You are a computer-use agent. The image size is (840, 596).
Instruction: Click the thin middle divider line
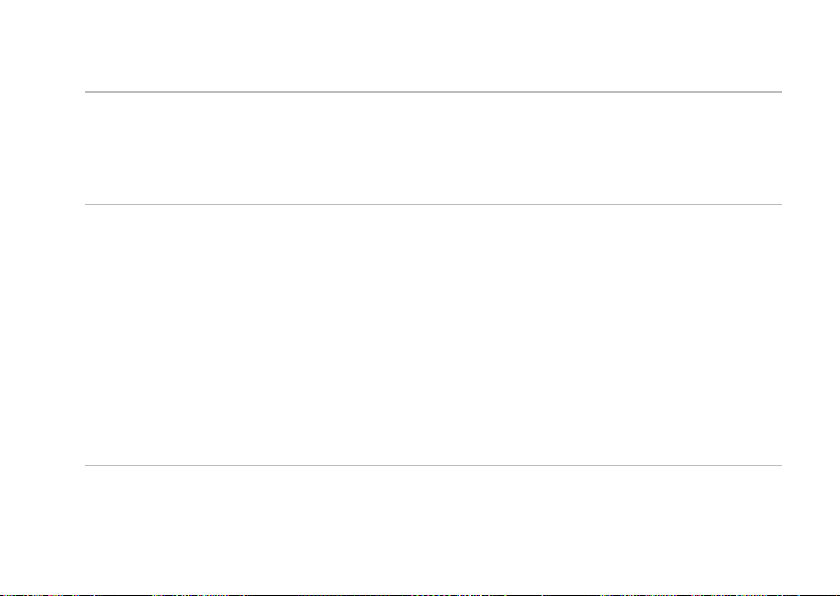[433, 204]
